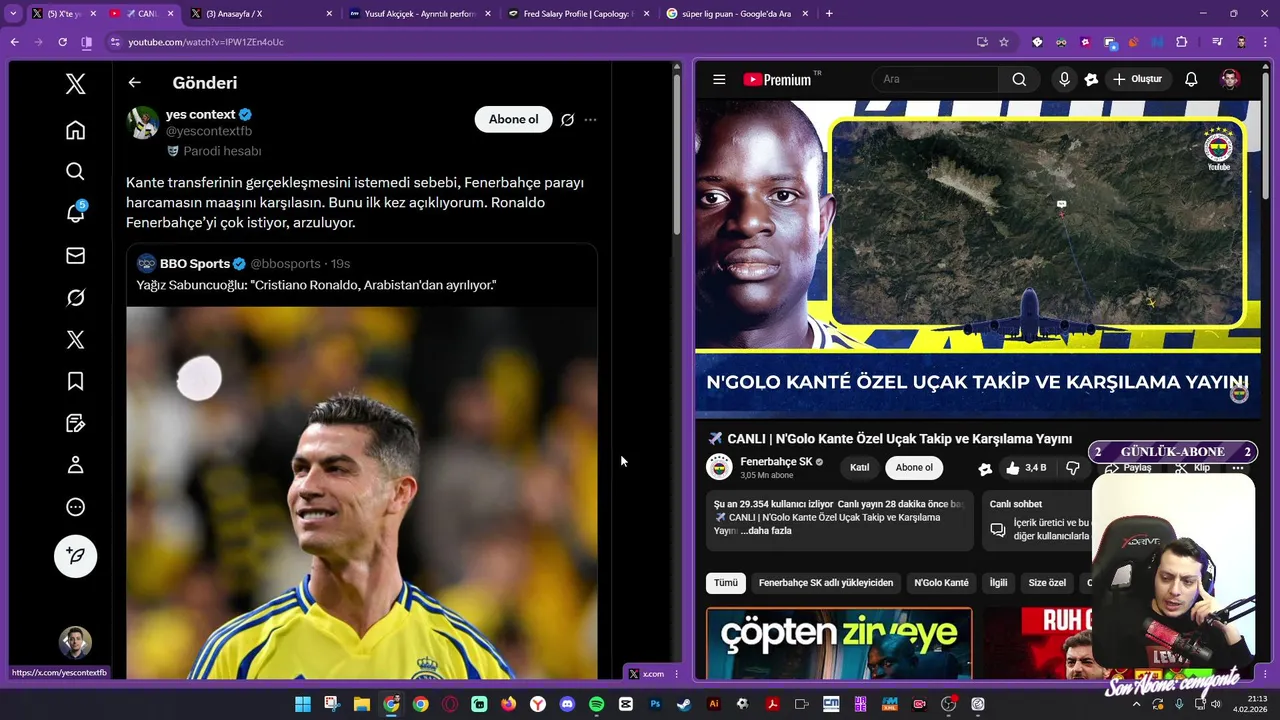Image resolution: width=1280 pixels, height=720 pixels.
Task: Click YouTube 'Abone ol' subscribe button
Action: coord(914,467)
